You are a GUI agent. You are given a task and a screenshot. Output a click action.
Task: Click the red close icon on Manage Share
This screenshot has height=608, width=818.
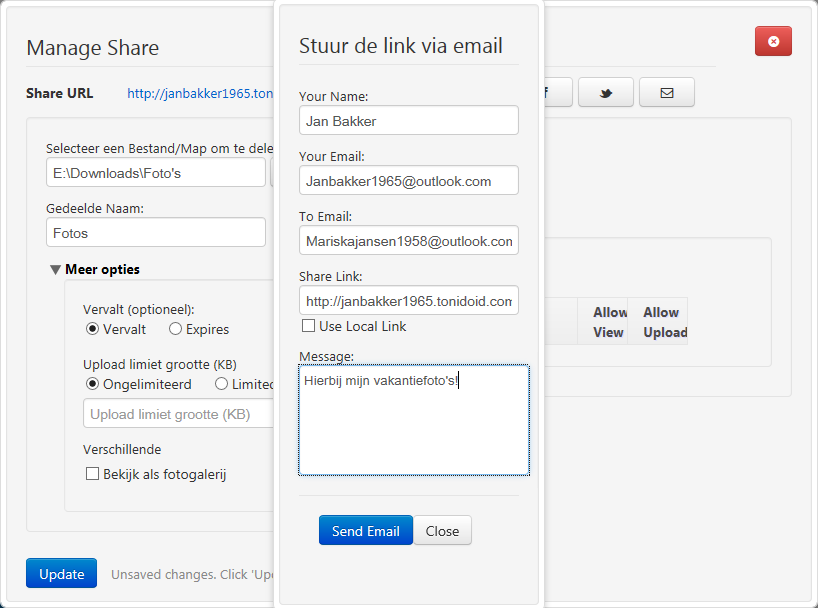click(x=773, y=41)
